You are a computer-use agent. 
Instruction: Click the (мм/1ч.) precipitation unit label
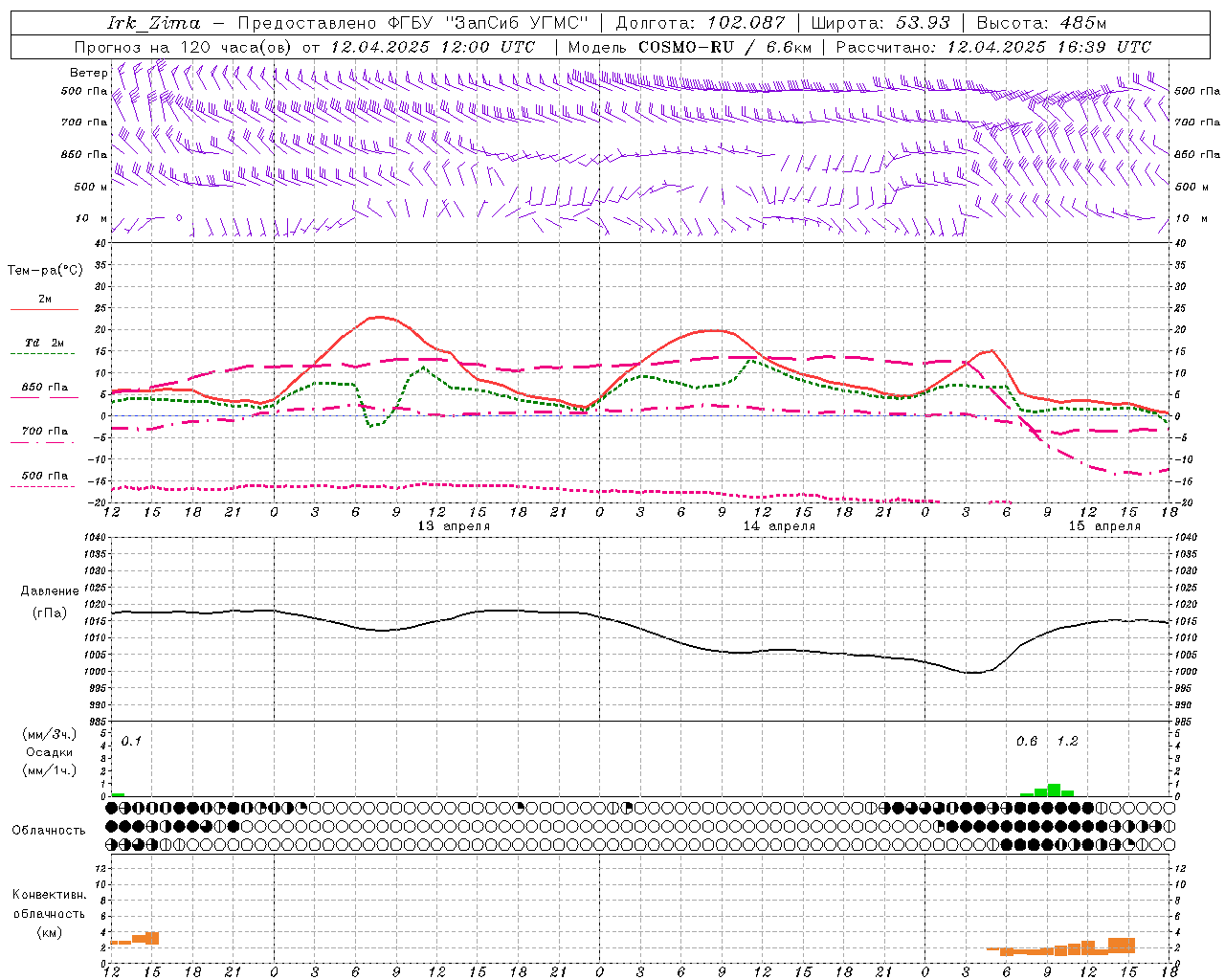pos(50,770)
